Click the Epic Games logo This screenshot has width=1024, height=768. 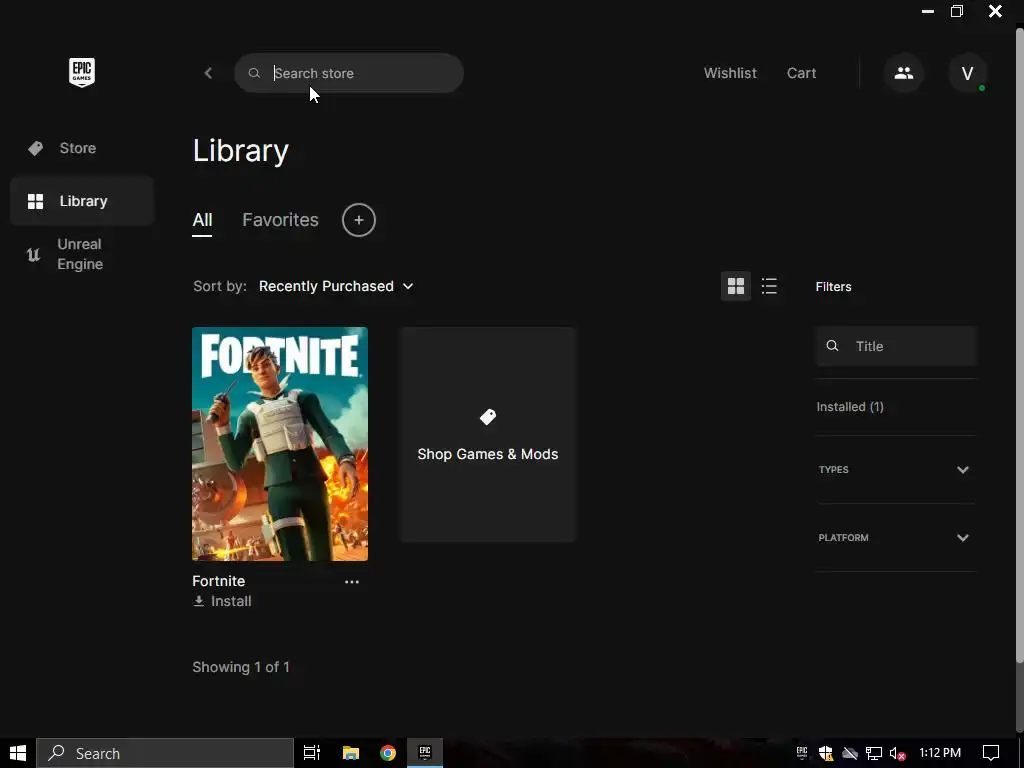click(82, 72)
